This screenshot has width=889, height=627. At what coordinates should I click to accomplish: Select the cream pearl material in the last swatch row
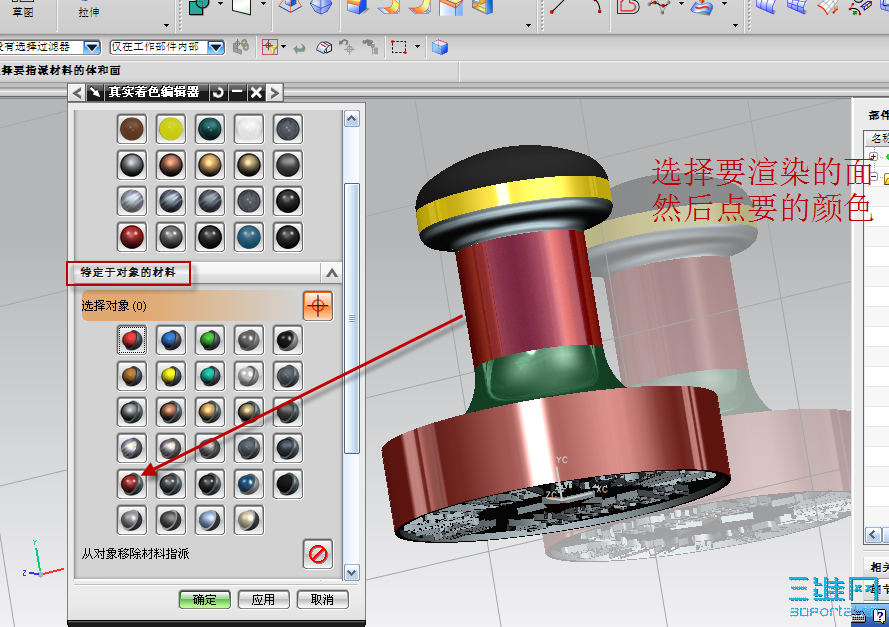(x=249, y=520)
